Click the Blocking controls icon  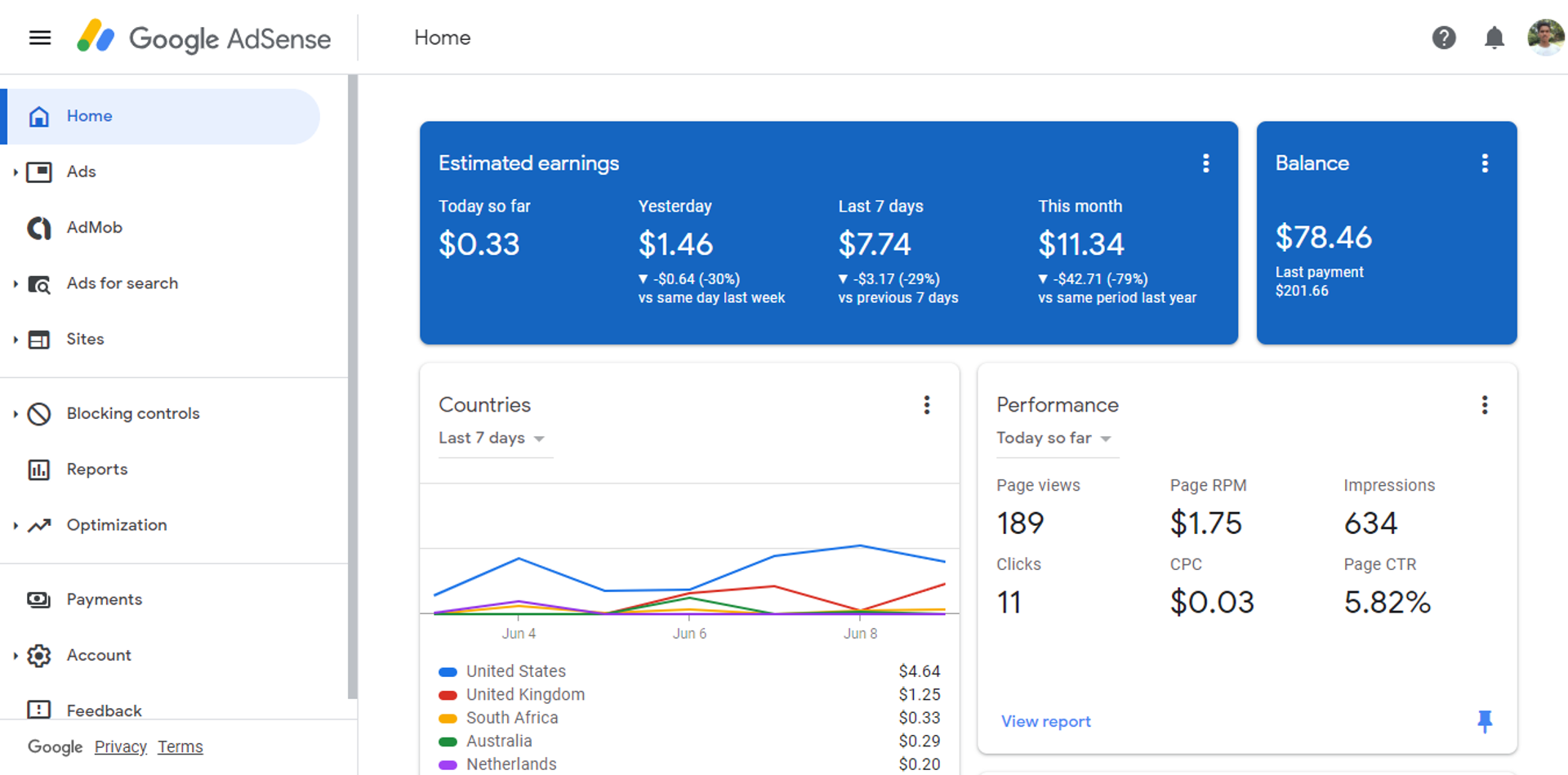(x=38, y=414)
